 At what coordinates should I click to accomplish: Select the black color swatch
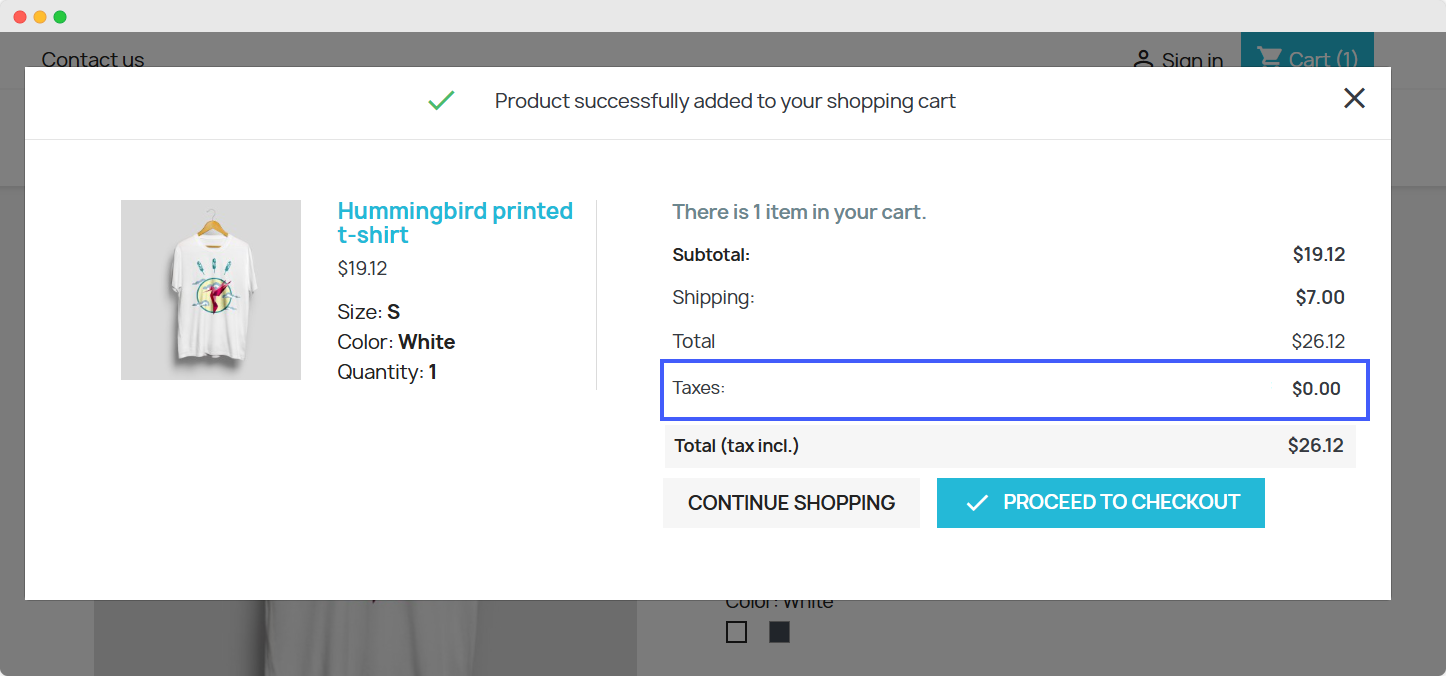(x=779, y=632)
